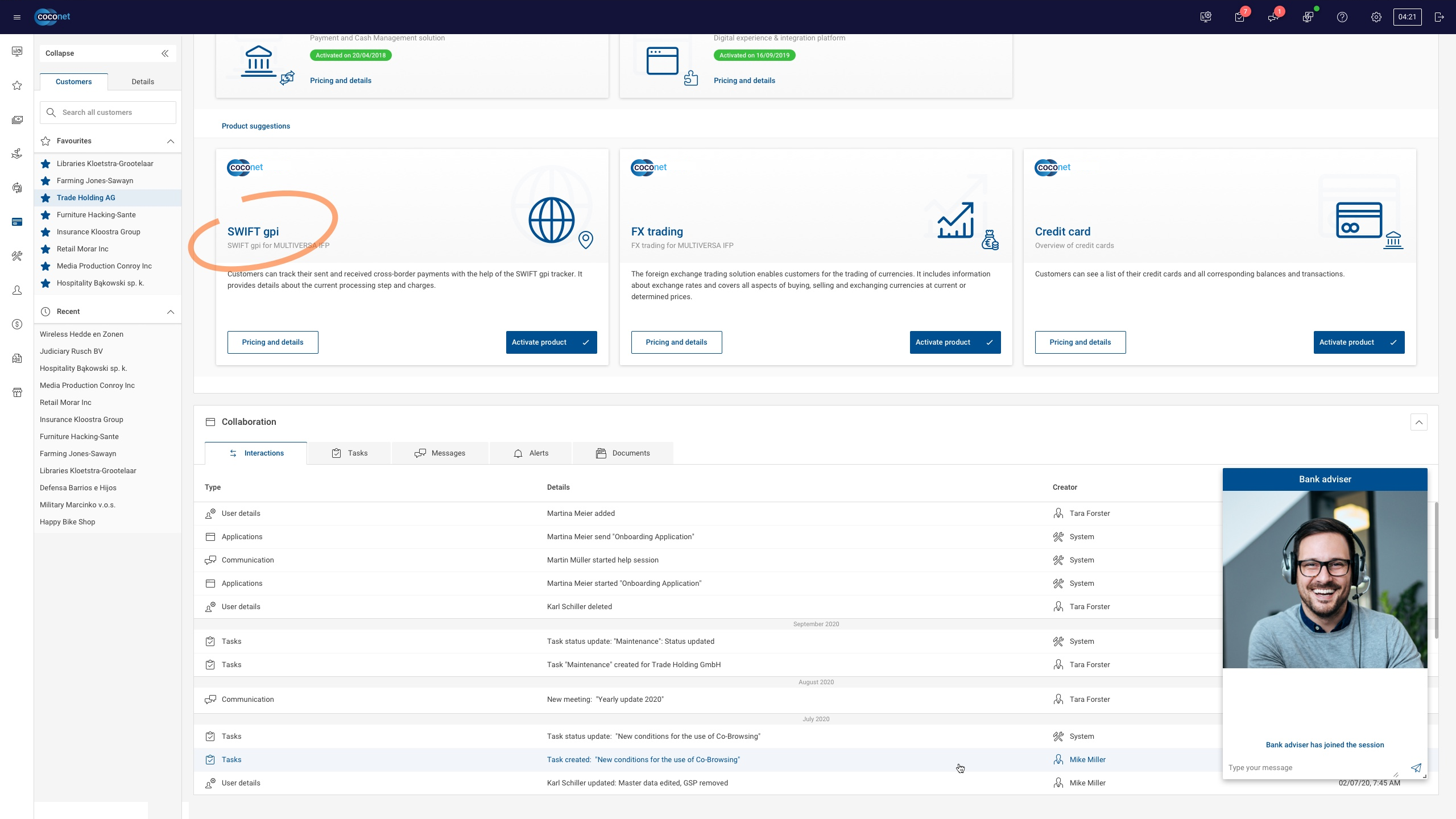Toggle favourite star for Furniture Hacking-Sante
1456x819 pixels.
click(x=45, y=215)
